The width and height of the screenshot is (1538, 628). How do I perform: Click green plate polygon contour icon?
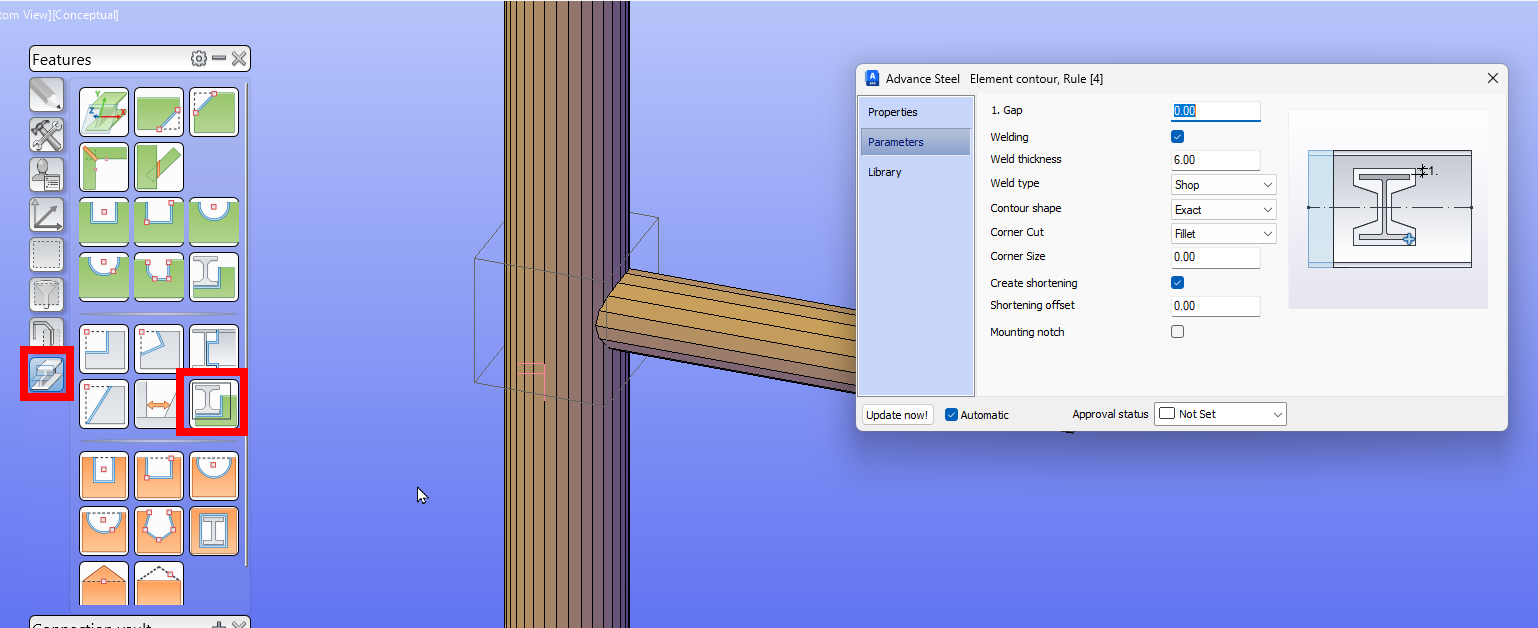[x=159, y=277]
